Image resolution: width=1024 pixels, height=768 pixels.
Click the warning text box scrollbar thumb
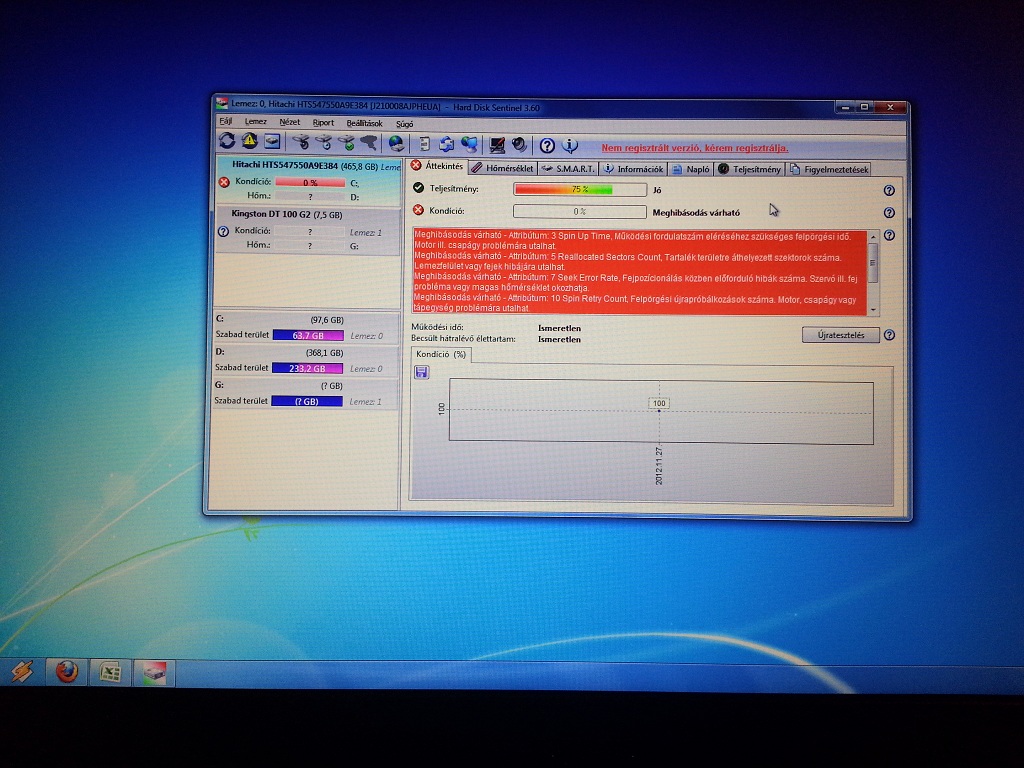(x=873, y=264)
